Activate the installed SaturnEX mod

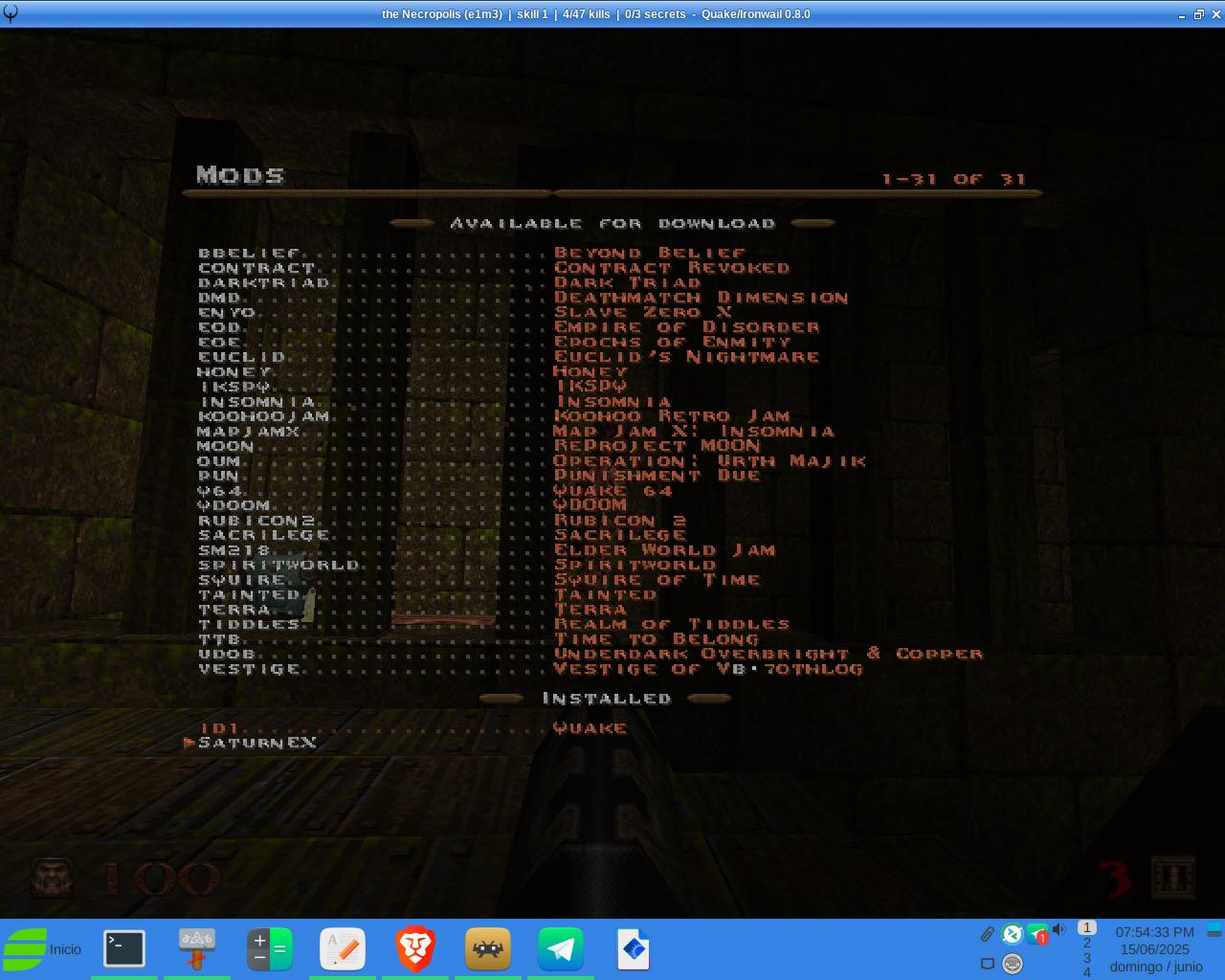[x=257, y=743]
